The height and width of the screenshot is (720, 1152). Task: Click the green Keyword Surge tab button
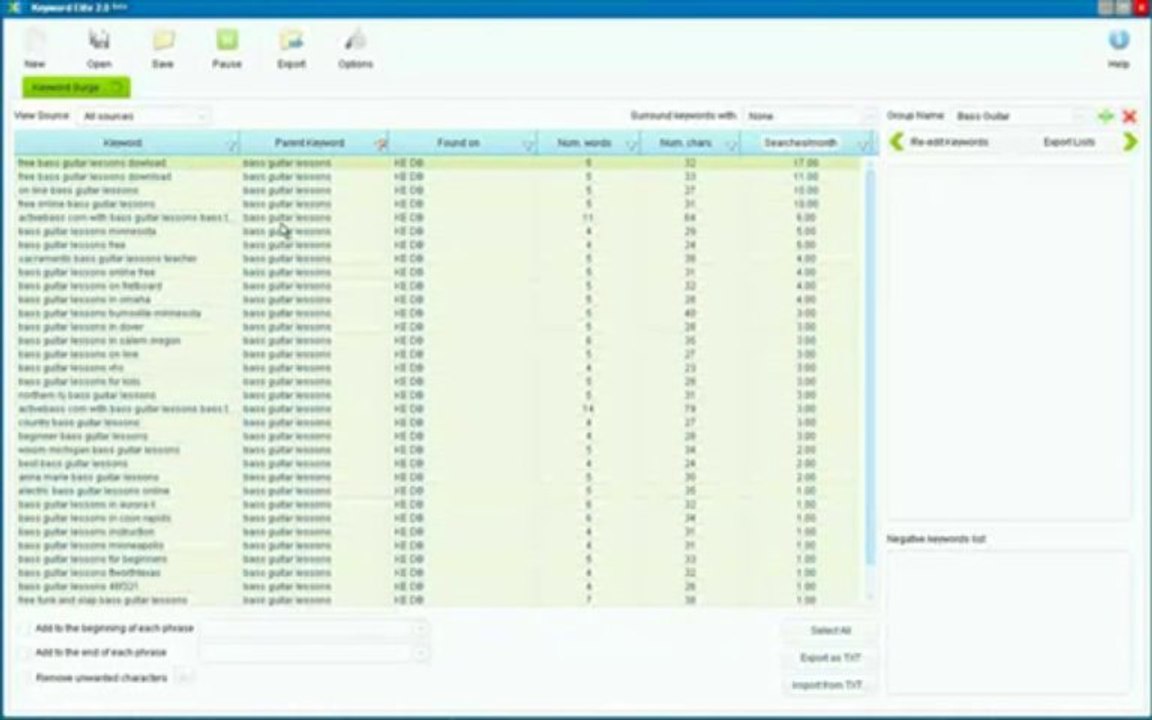coord(76,87)
